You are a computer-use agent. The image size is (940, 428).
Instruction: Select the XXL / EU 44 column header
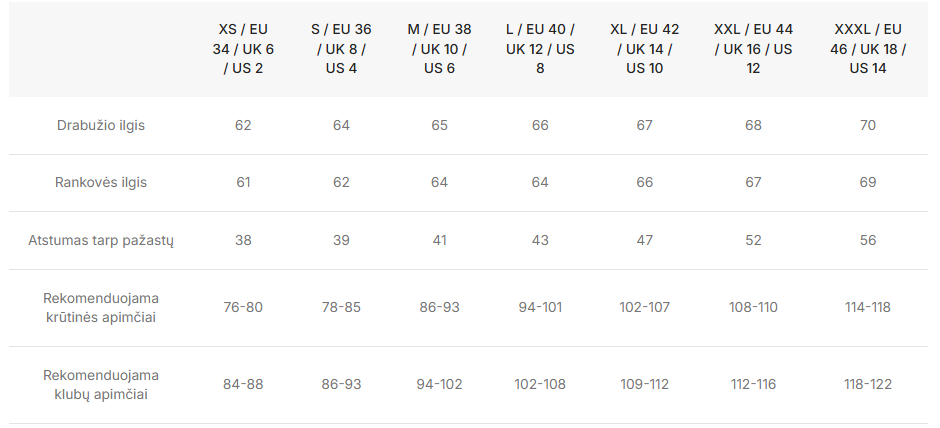[754, 49]
